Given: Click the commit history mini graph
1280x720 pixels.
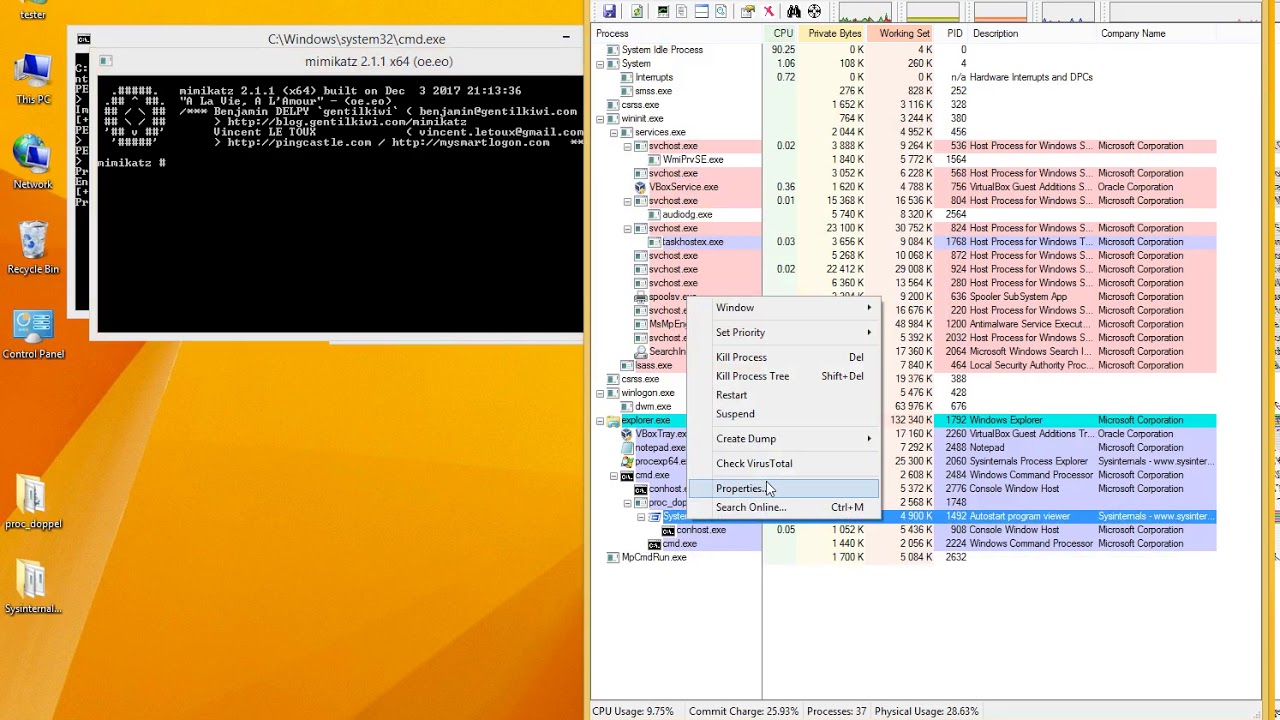Looking at the screenshot, I should point(932,11).
